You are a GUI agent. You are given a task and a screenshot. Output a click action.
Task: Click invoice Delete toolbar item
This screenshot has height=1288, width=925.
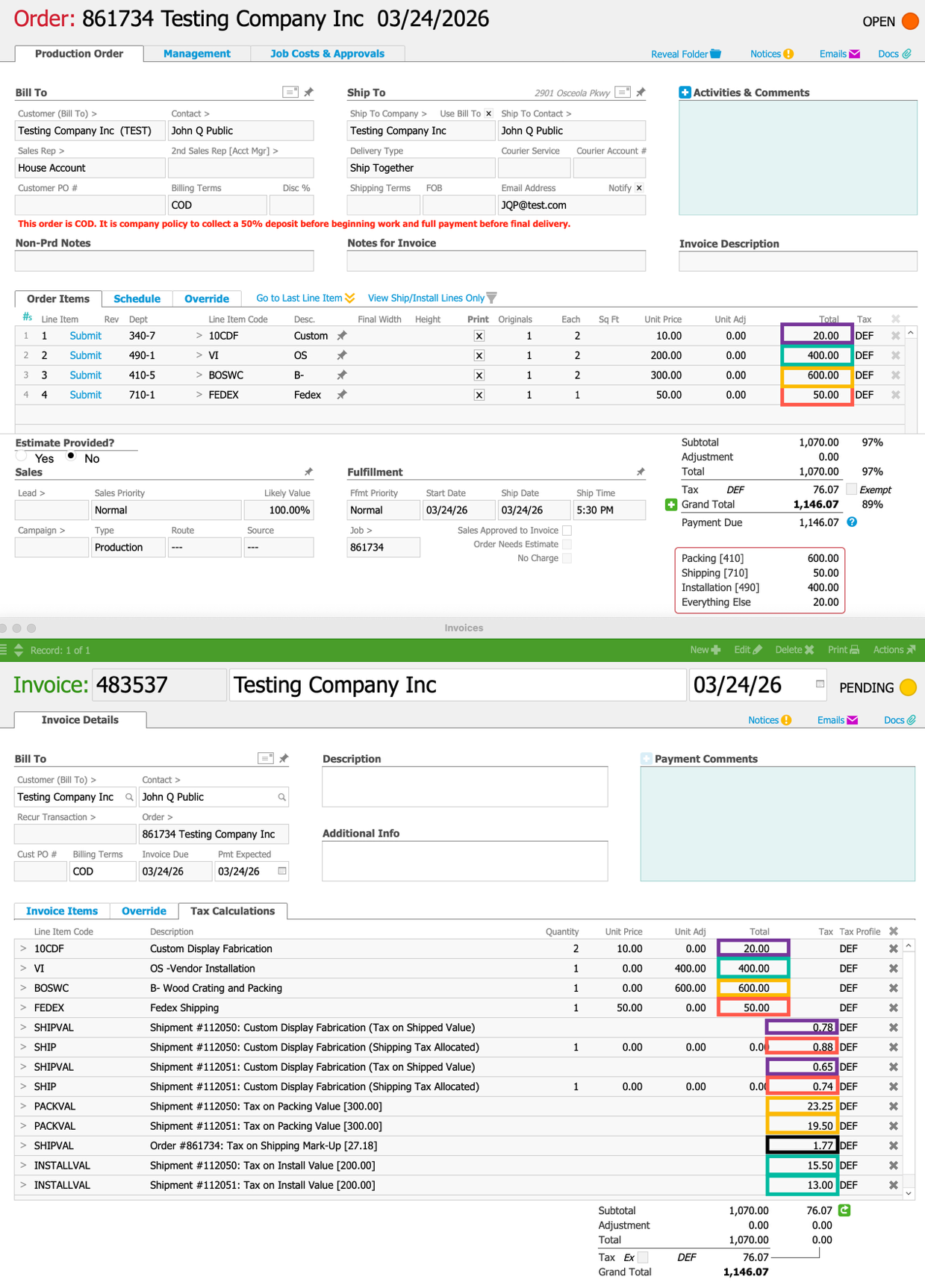point(794,650)
